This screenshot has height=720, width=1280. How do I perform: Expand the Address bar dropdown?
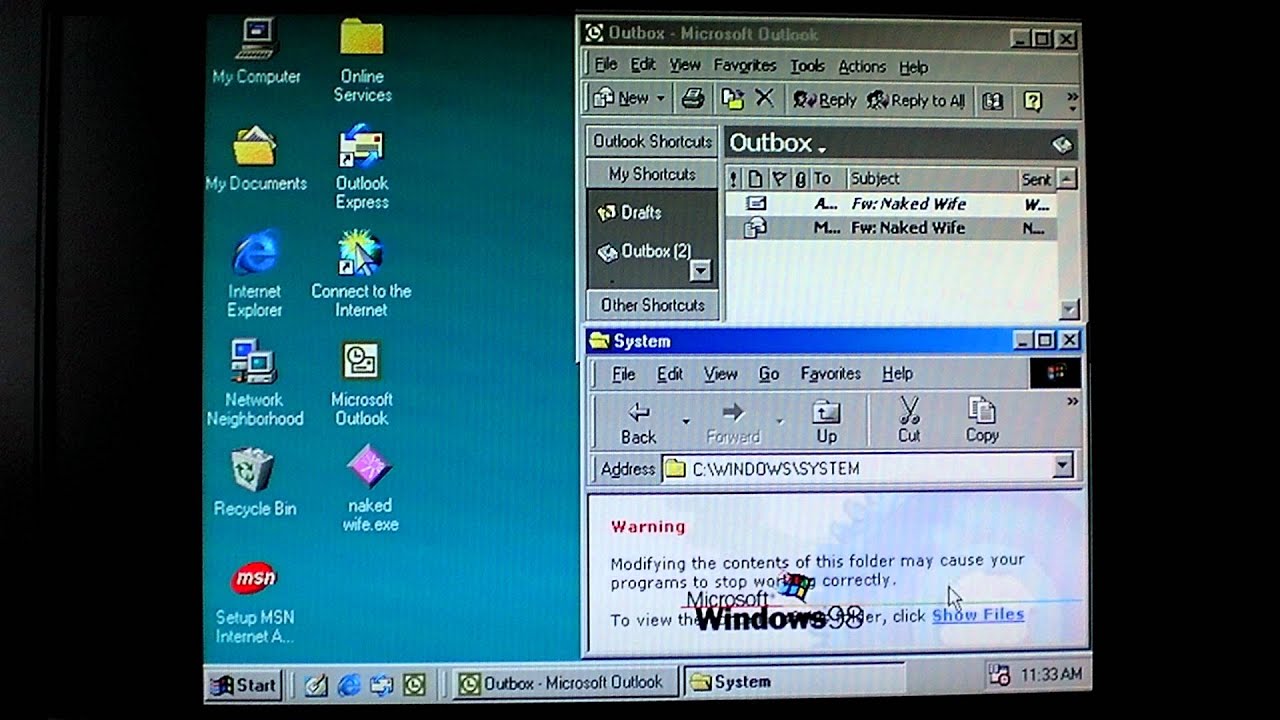pos(1062,466)
